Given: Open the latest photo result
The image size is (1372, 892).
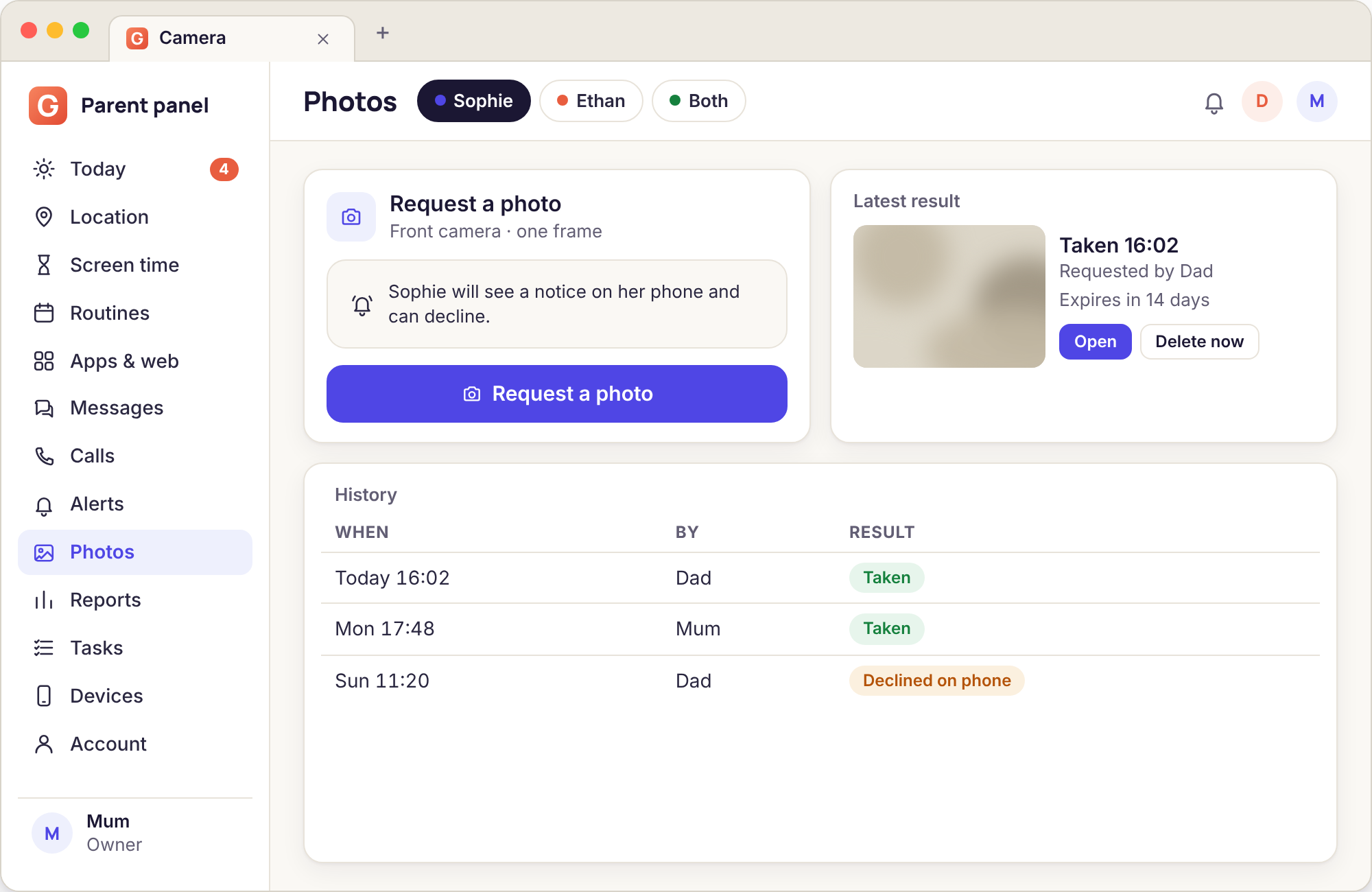Looking at the screenshot, I should 1096,342.
